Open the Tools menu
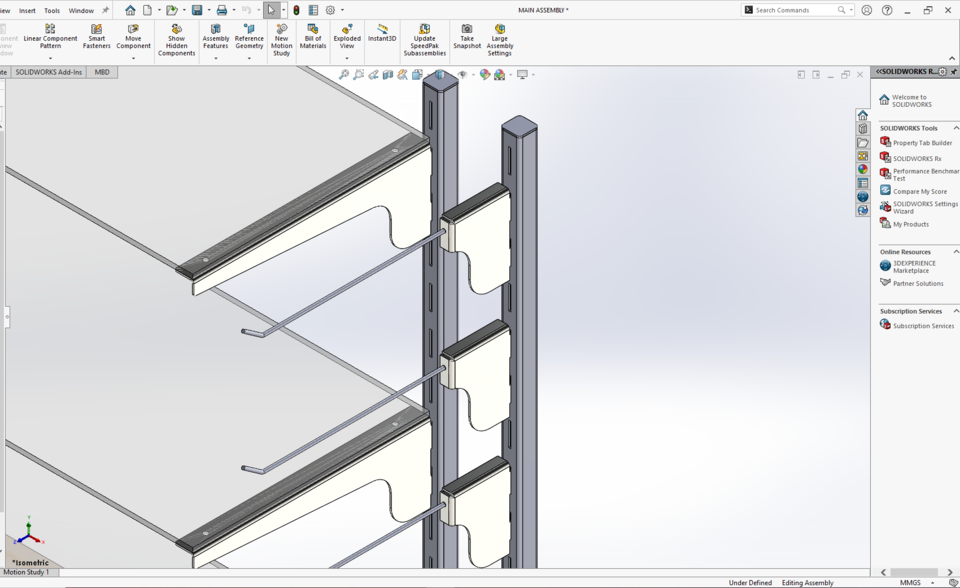Image resolution: width=960 pixels, height=588 pixels. [52, 11]
